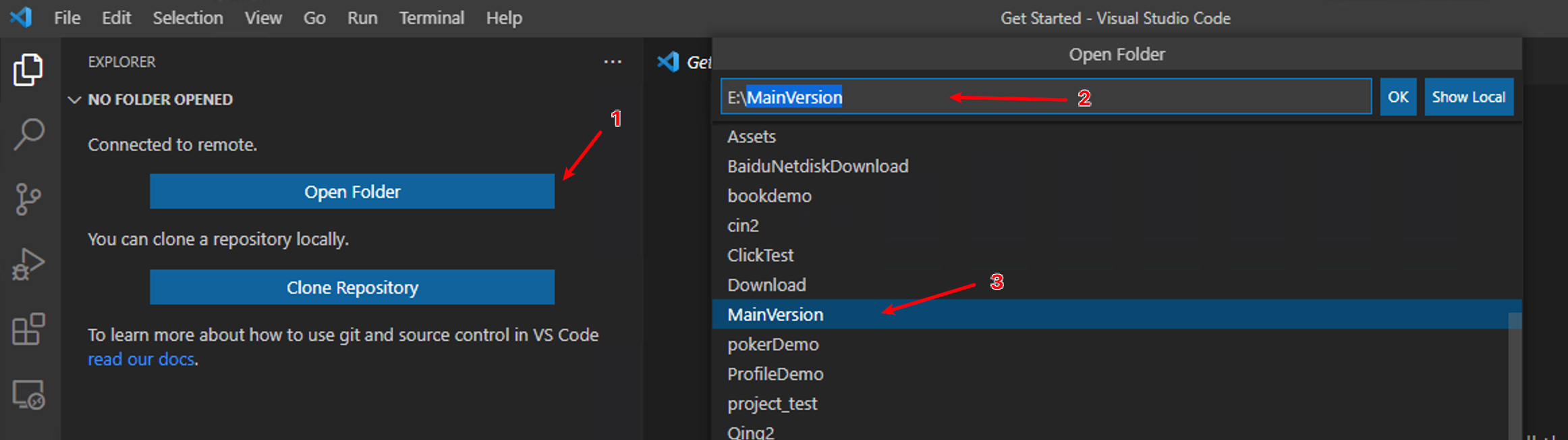Switch to the Get Started tab
Screen dimensions: 1568x440
[x=684, y=62]
